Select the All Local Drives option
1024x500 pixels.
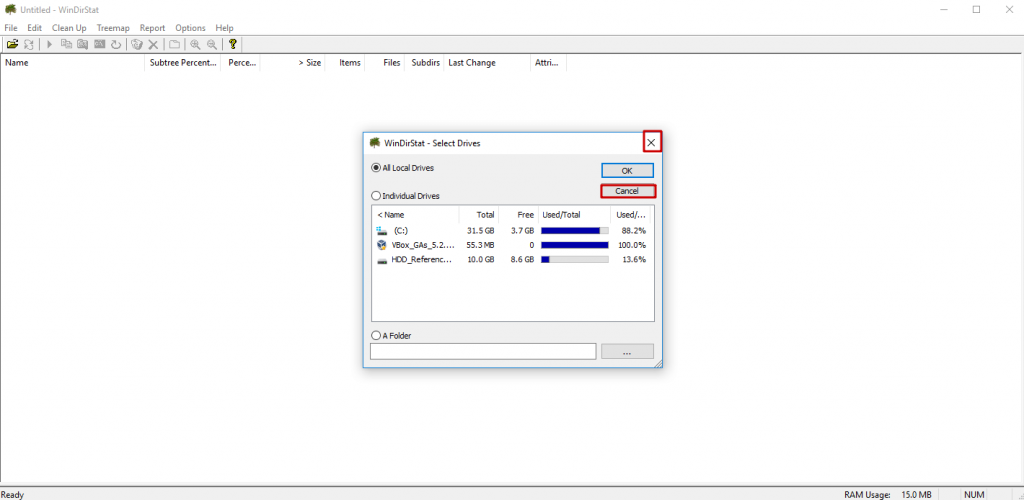coord(402,168)
